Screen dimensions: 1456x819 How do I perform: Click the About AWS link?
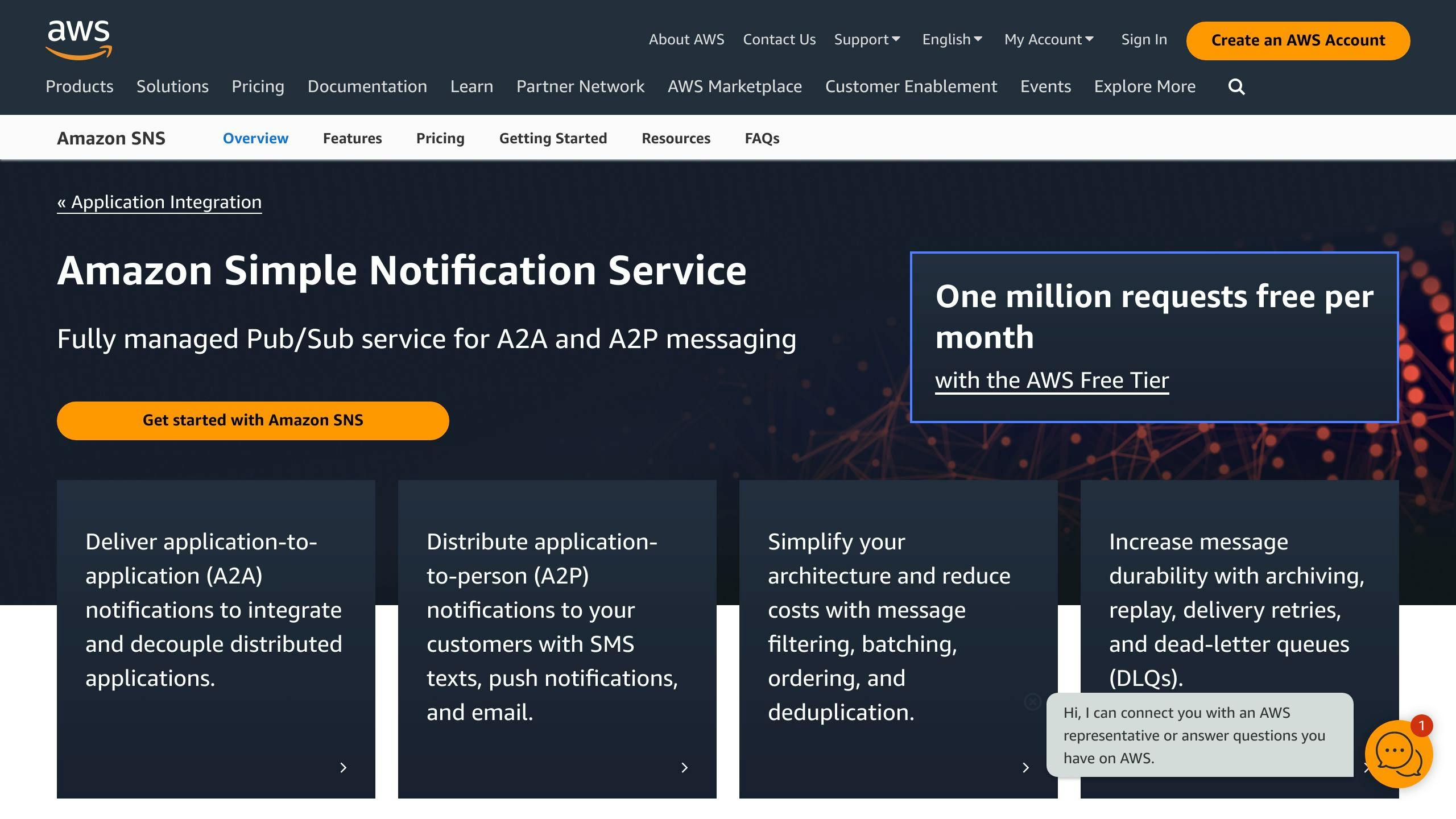click(x=686, y=39)
